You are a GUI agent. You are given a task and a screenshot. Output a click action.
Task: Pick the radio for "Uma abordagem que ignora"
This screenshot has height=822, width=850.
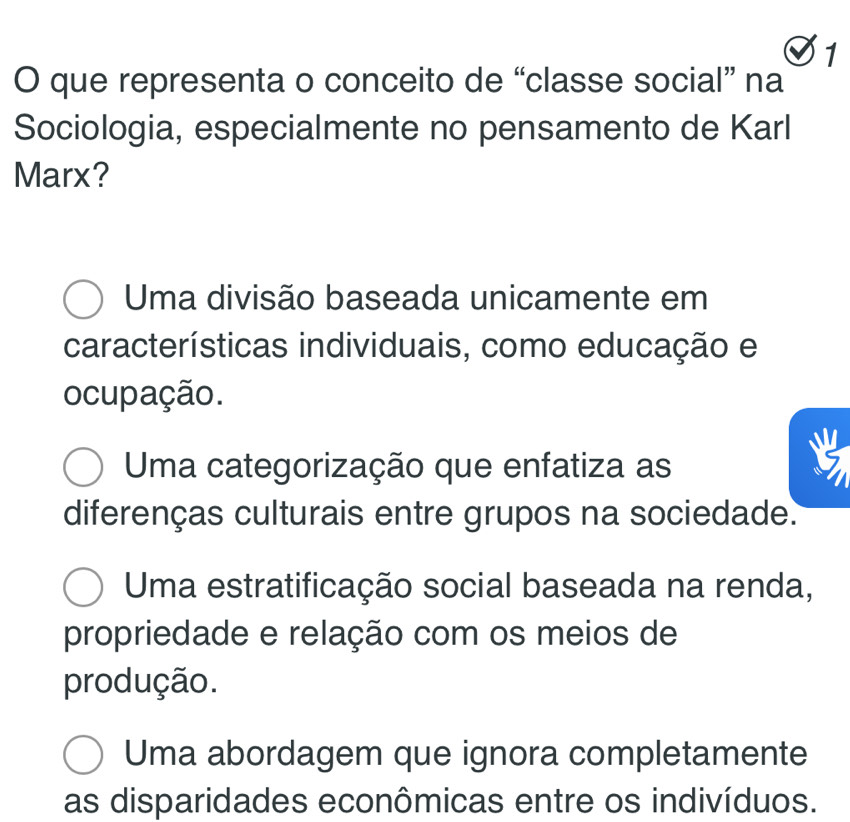tap(85, 755)
